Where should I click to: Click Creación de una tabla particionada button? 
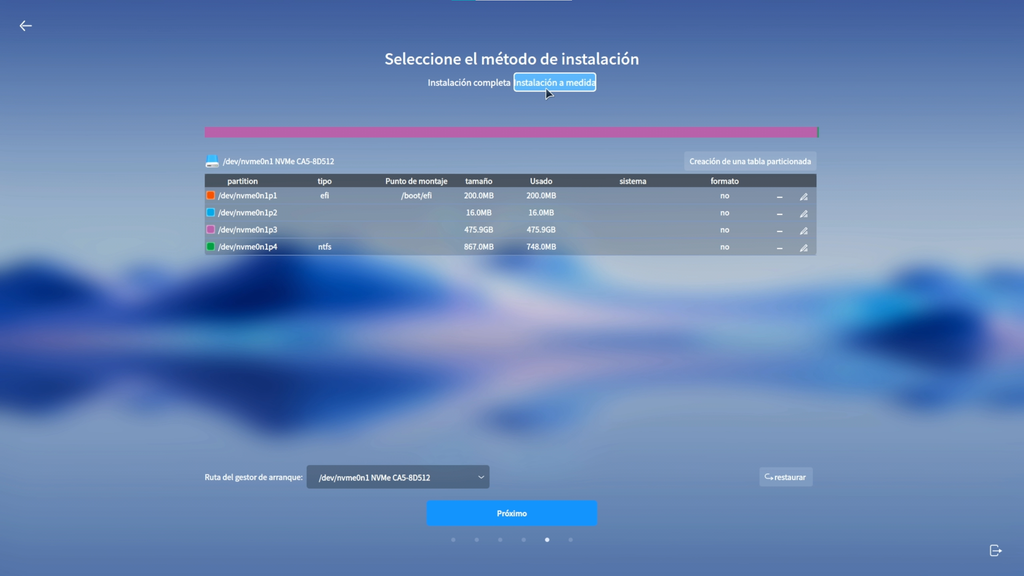750,161
